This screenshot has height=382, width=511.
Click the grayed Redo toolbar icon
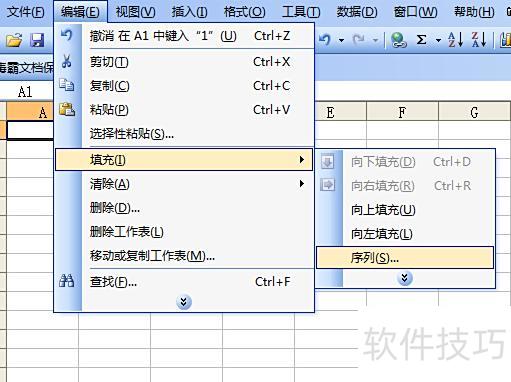coord(359,40)
